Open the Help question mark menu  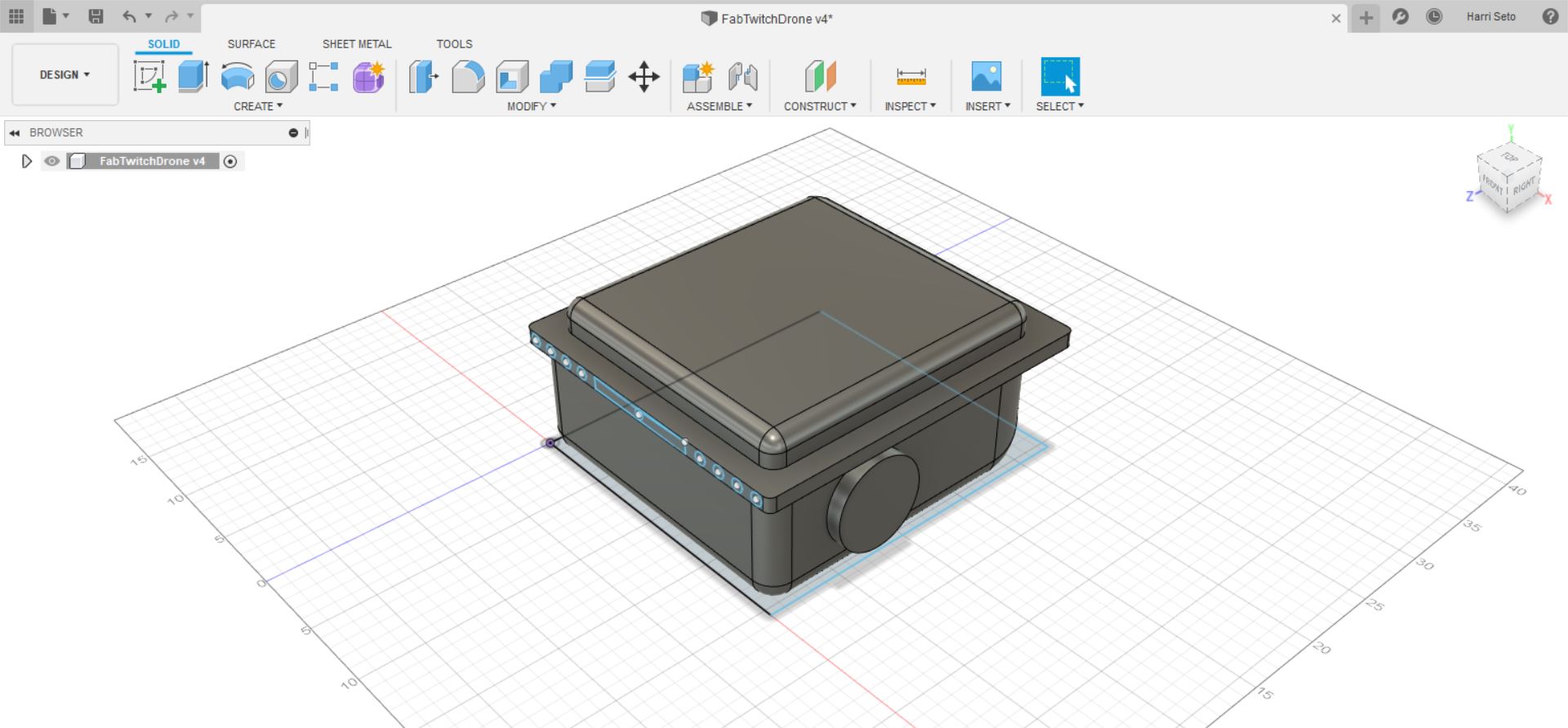[1550, 16]
